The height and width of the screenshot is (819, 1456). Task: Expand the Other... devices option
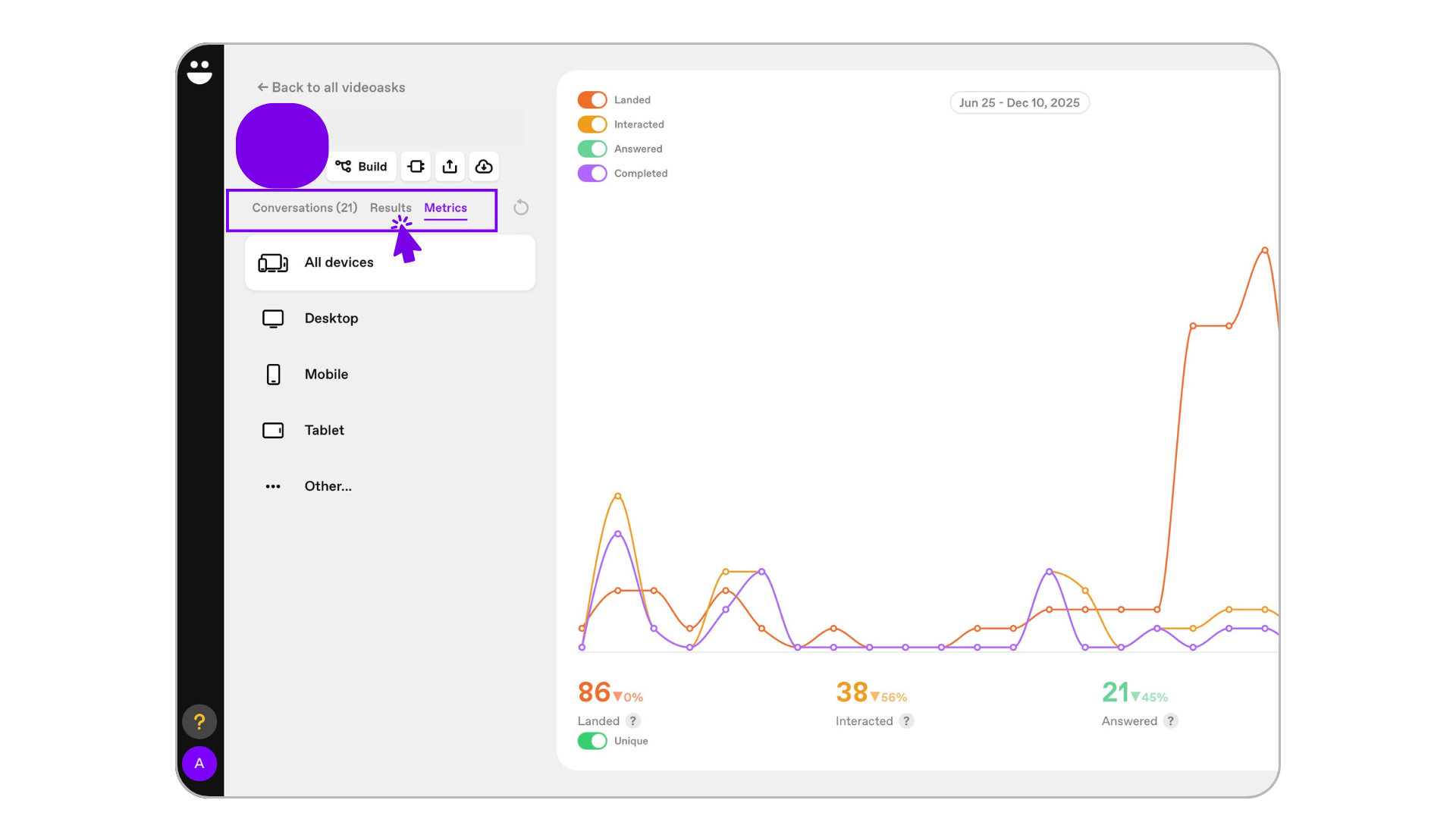pyautogui.click(x=328, y=486)
